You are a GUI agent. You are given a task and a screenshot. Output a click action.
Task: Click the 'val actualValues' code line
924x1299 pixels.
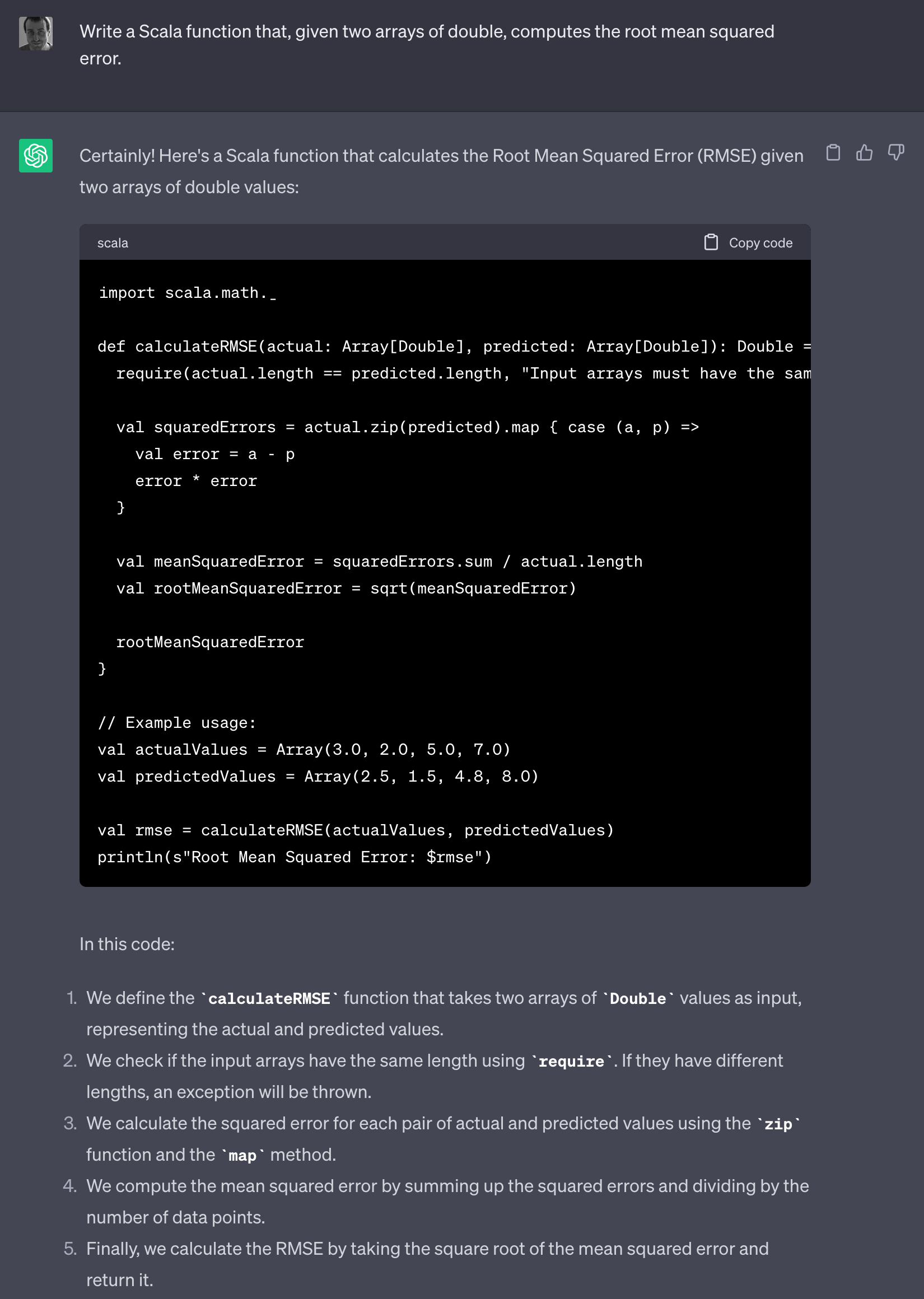click(304, 750)
